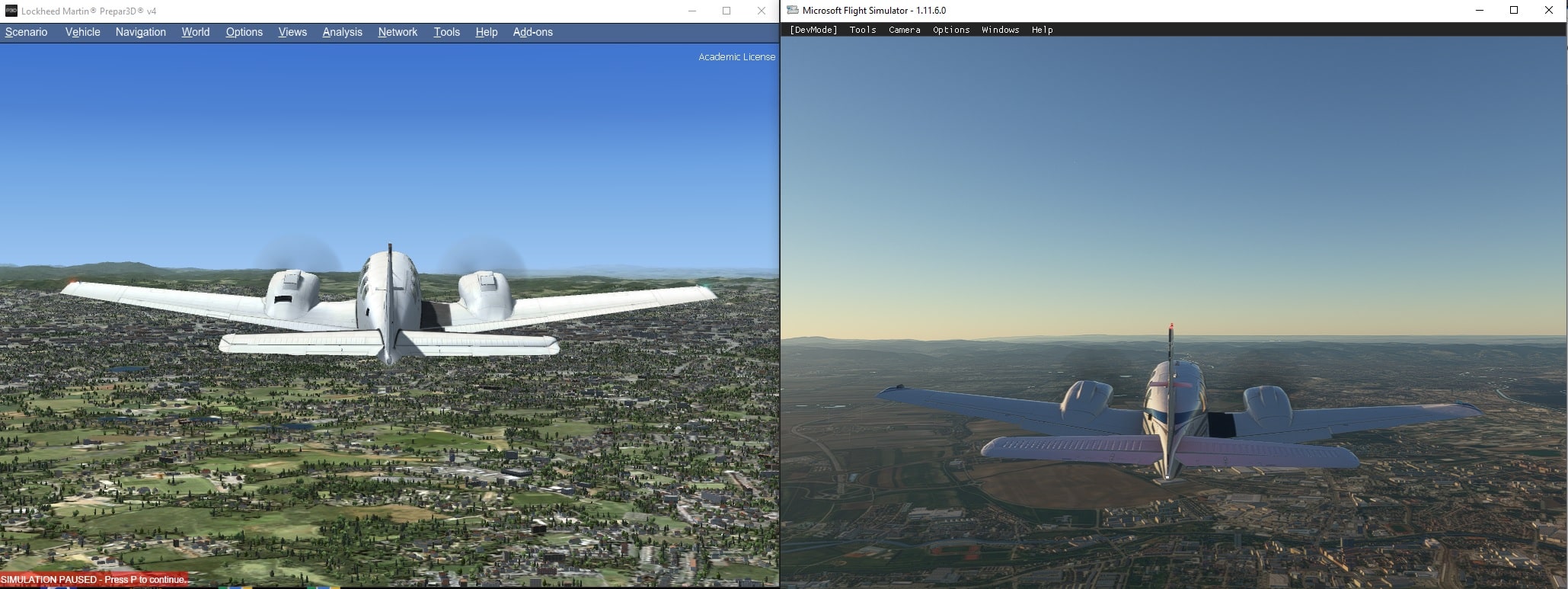Open the Network menu
This screenshot has width=1568, height=589.
point(398,32)
